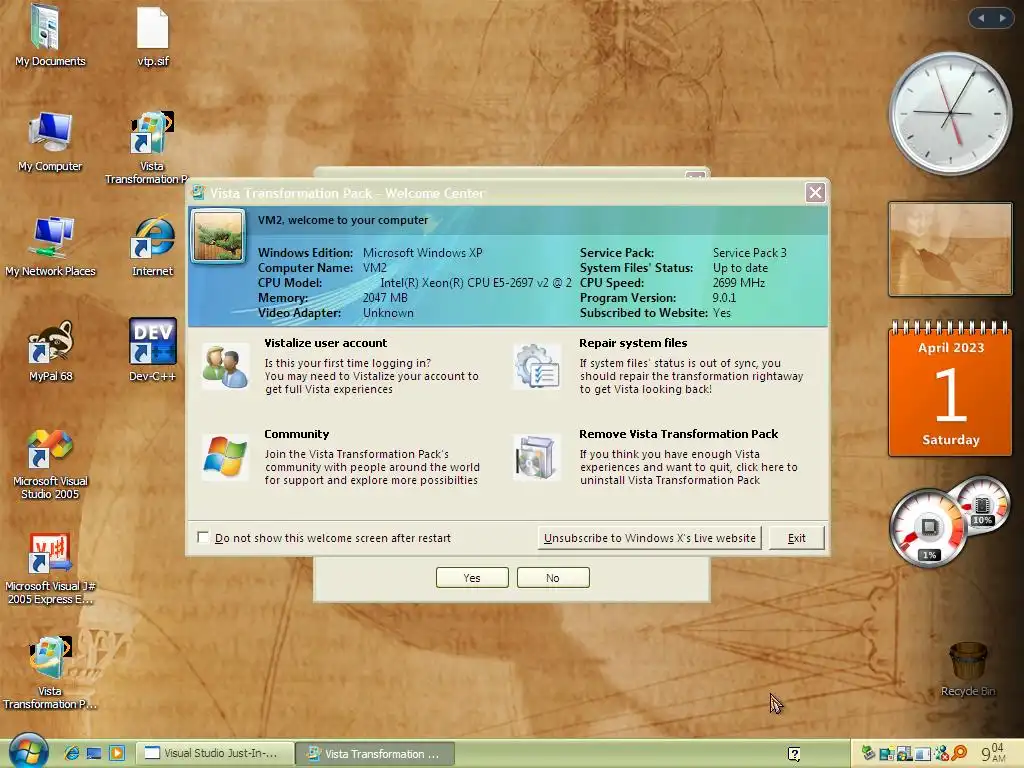Click the April 2023 calendar gadget
This screenshot has height=768, width=1024.
point(951,390)
